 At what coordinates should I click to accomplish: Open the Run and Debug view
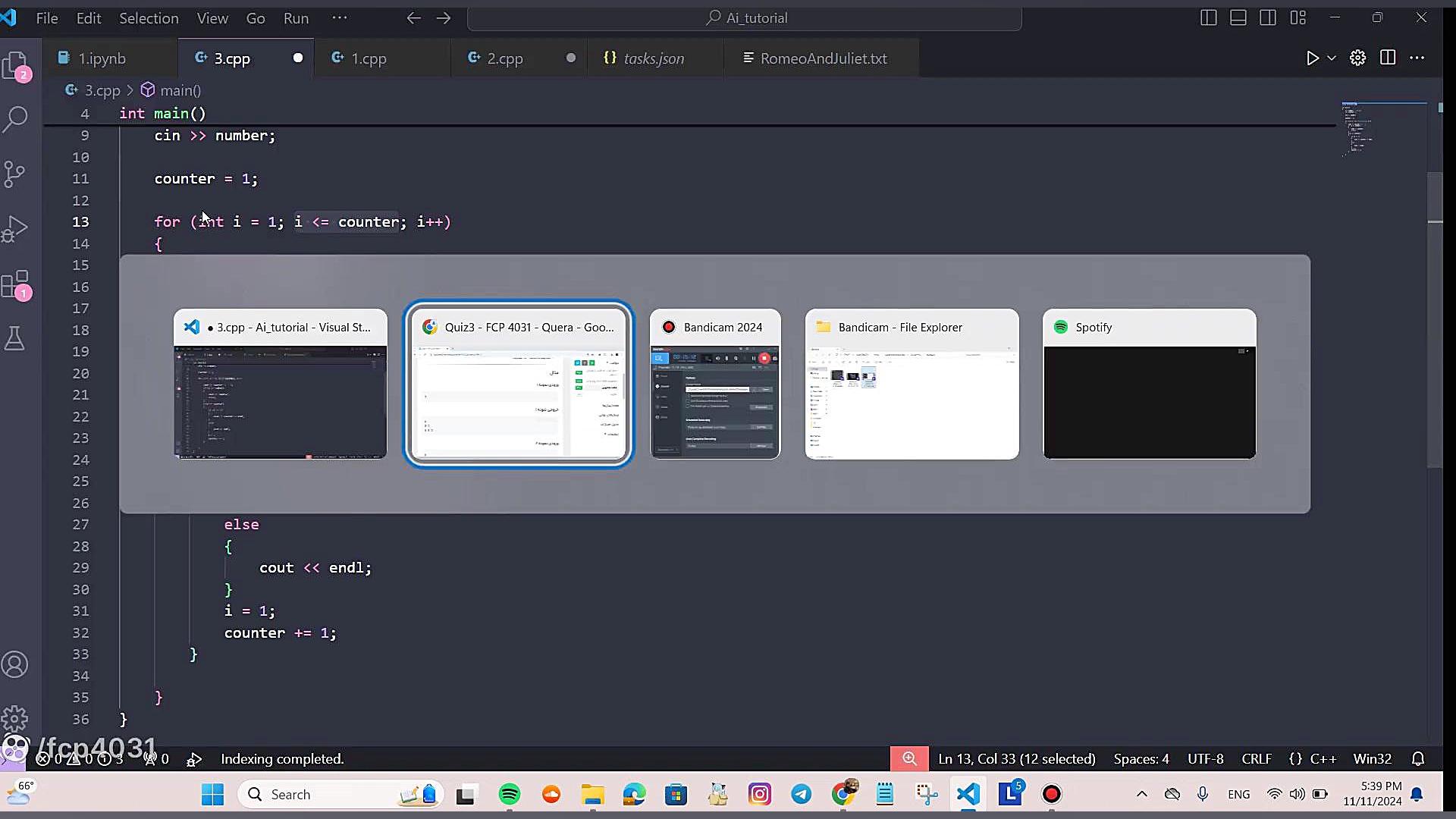coord(15,229)
